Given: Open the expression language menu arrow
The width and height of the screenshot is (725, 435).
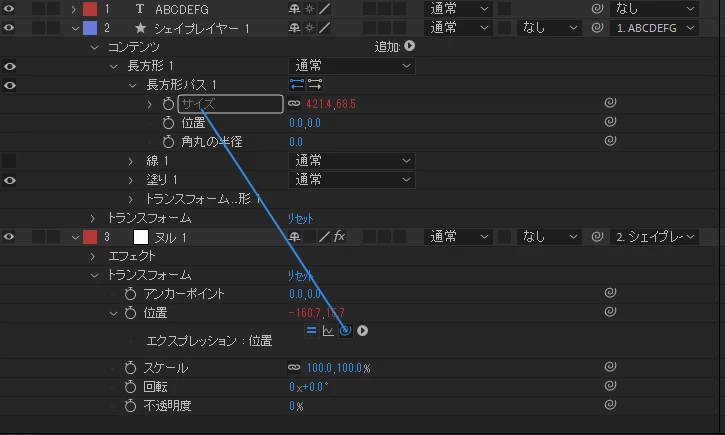Looking at the screenshot, I should click(362, 331).
